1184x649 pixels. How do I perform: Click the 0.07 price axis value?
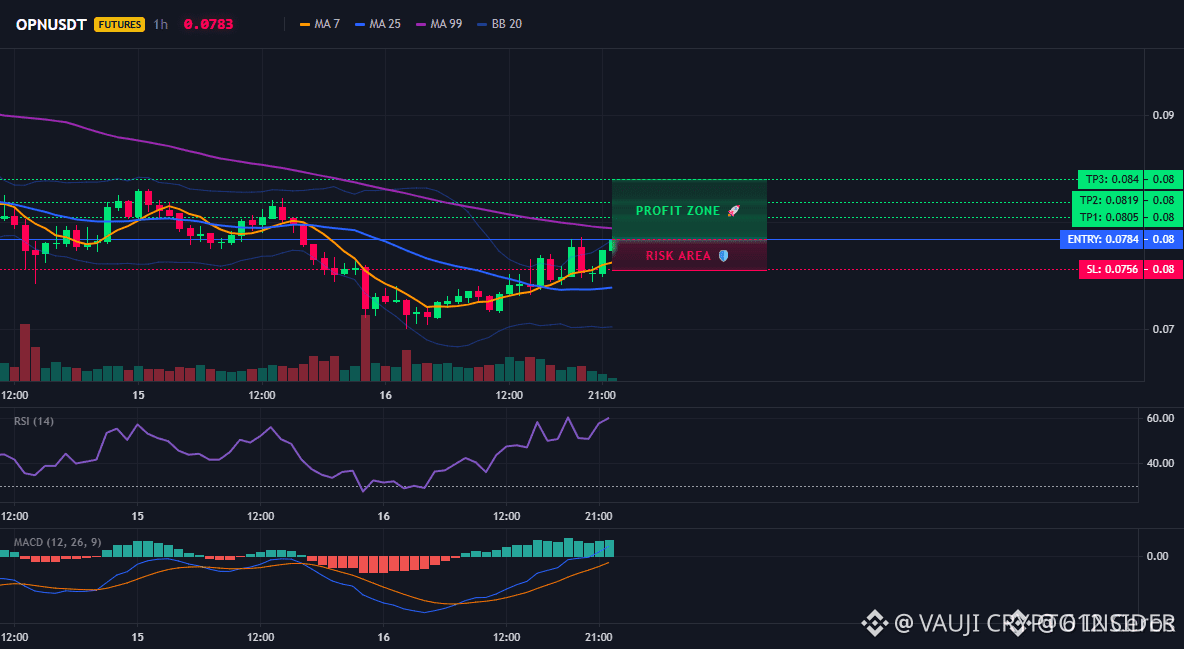point(1163,329)
